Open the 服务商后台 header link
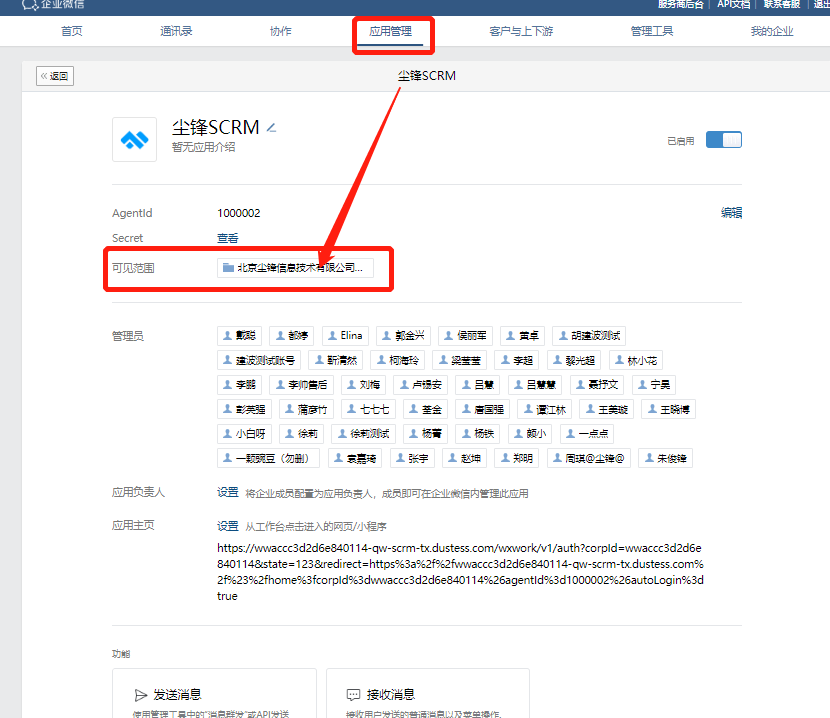The width and height of the screenshot is (830, 718). pos(681,4)
